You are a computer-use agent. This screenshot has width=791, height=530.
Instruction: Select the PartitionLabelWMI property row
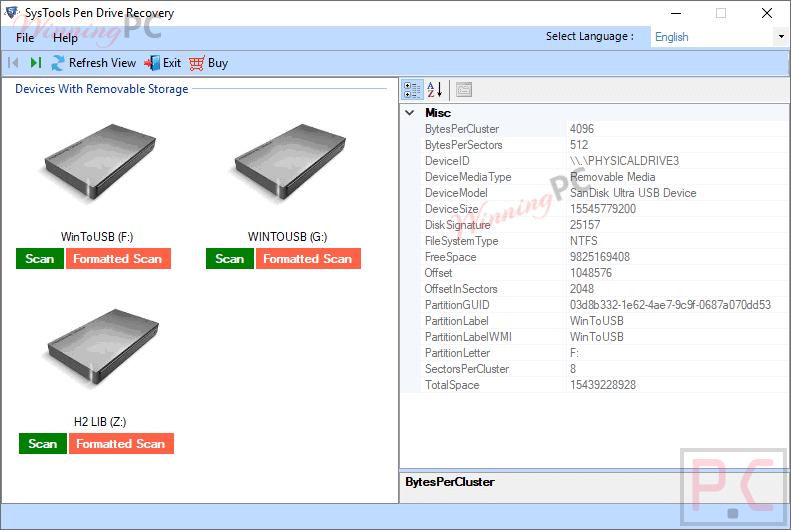tap(604, 337)
